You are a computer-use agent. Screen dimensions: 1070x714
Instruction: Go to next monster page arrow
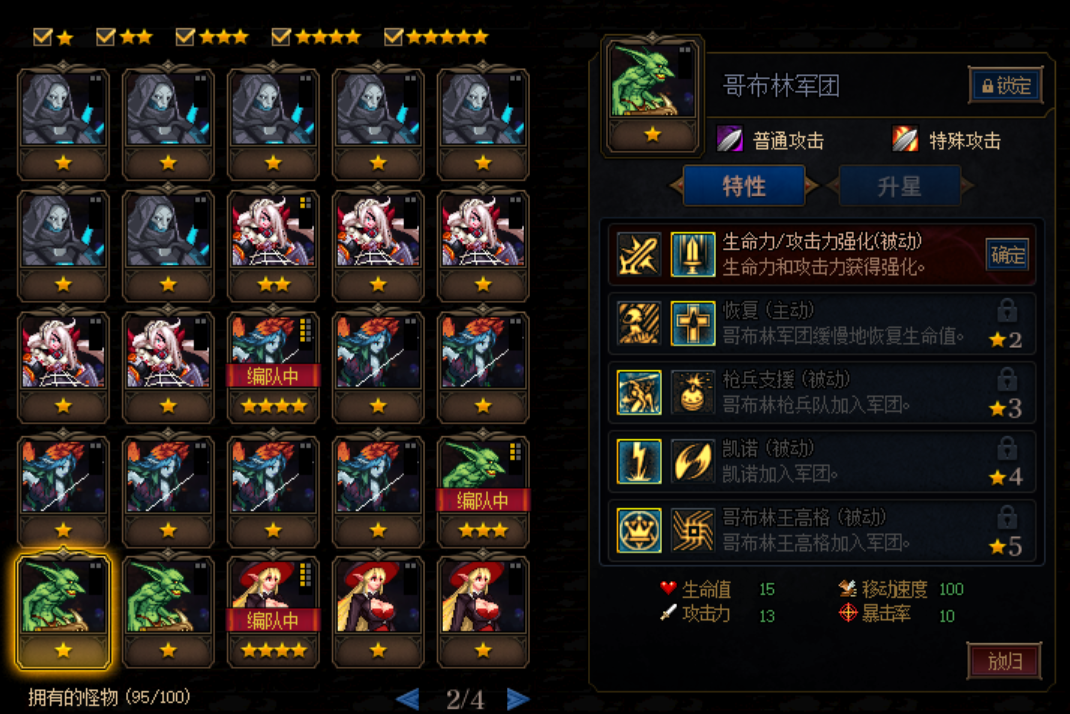point(518,699)
